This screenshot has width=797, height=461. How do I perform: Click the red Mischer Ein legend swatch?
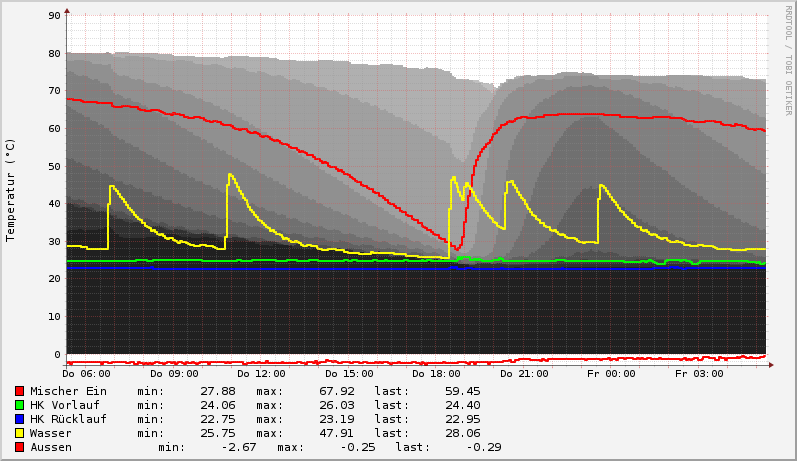19,391
